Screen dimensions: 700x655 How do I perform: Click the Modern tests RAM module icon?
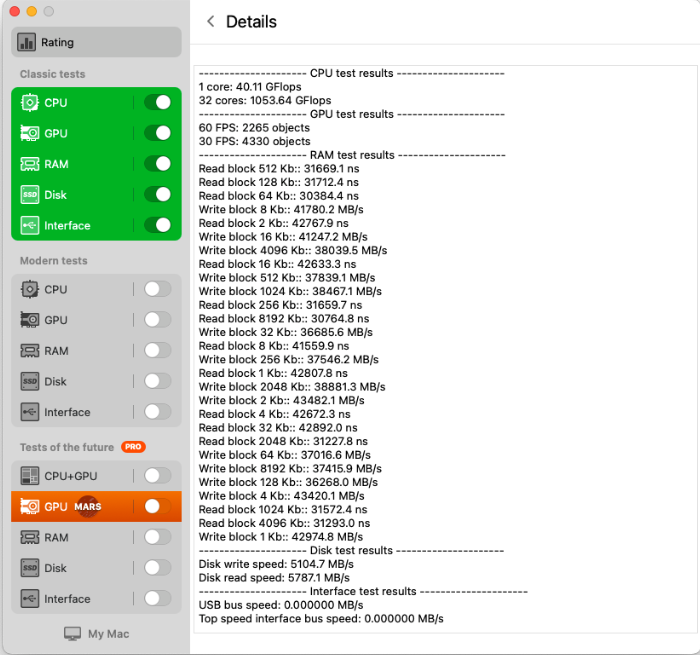[29, 351]
